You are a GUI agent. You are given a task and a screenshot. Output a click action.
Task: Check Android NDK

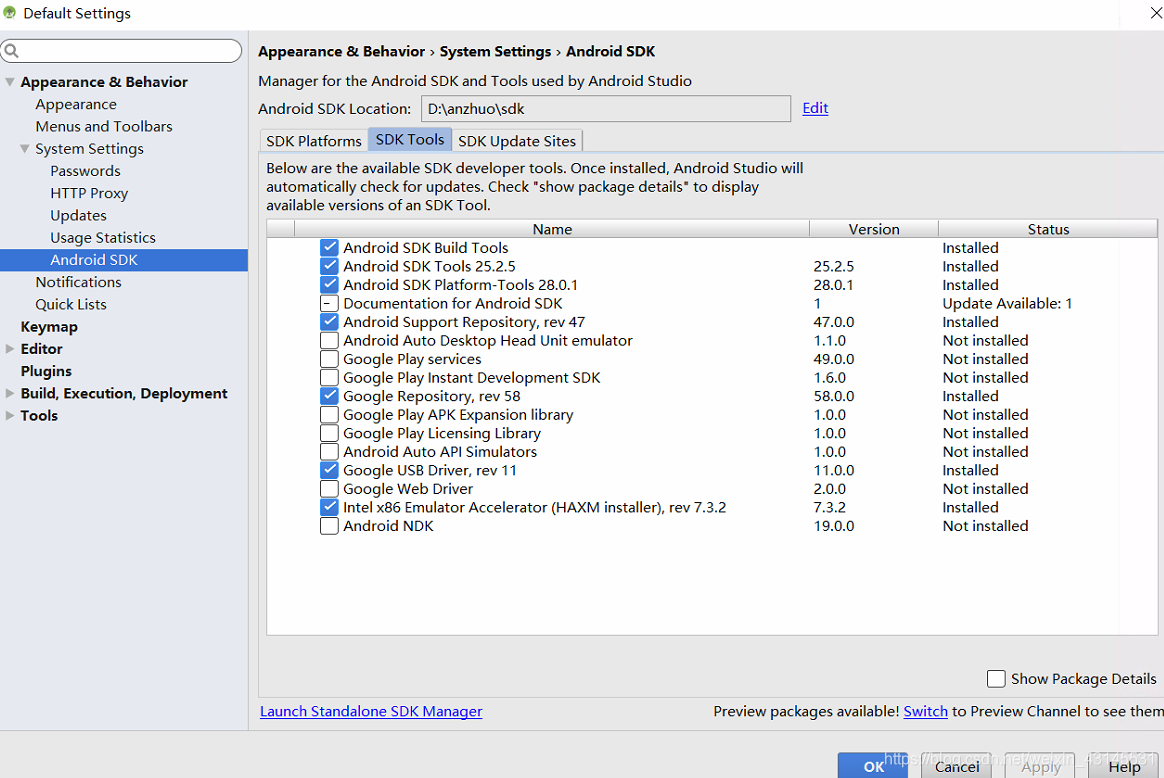(329, 526)
